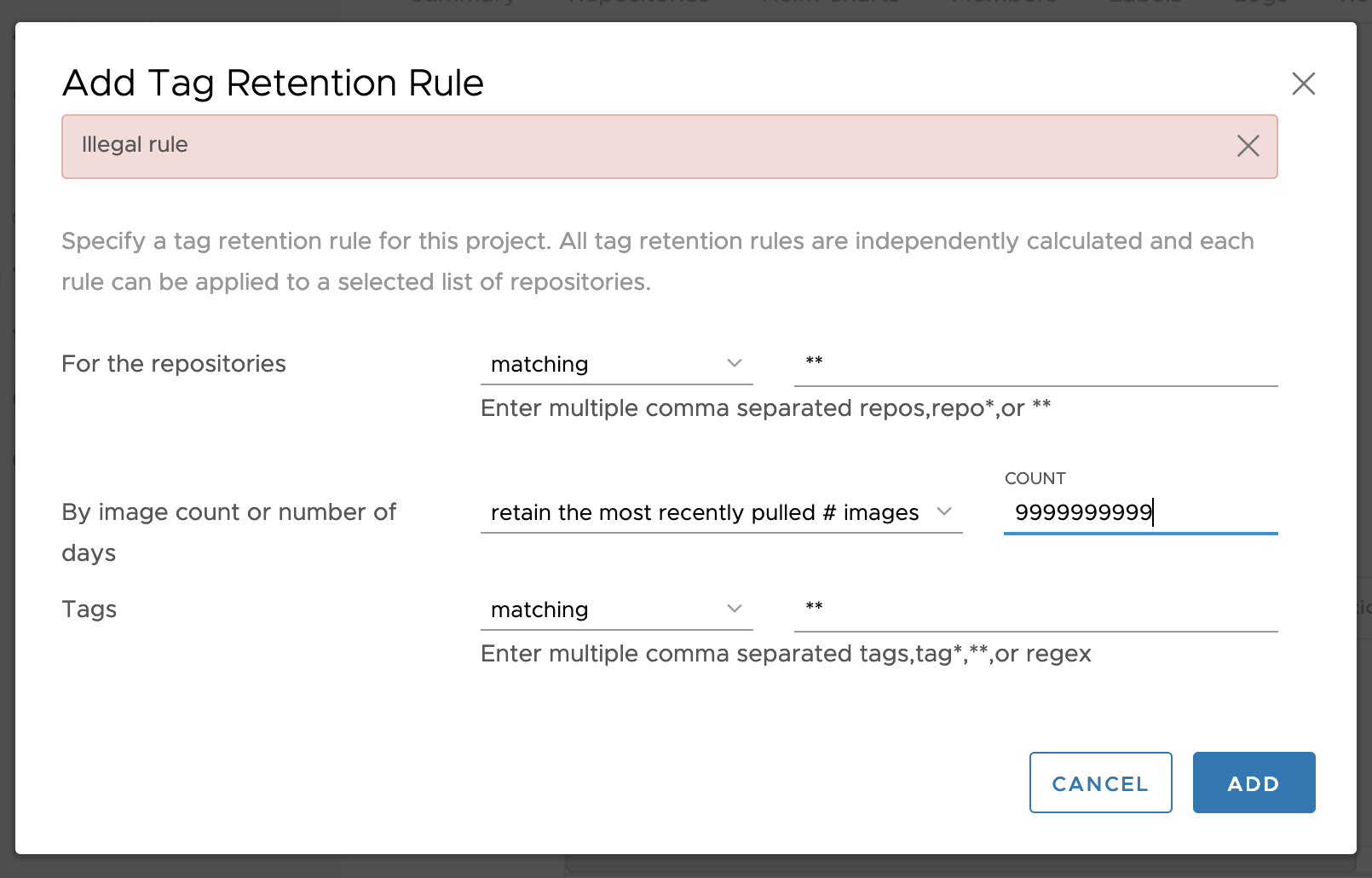This screenshot has width=1372, height=878.
Task: Open the Labels tab
Action: 1145,3
